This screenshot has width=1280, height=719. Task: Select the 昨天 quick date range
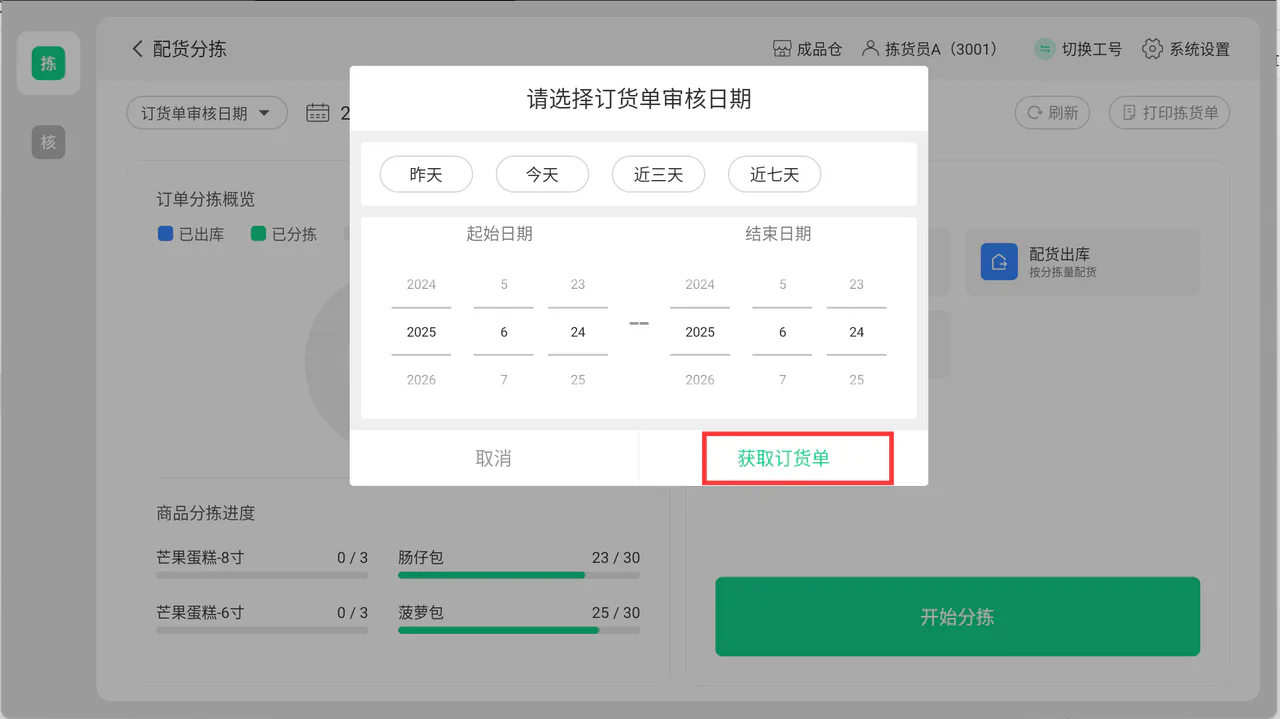pyautogui.click(x=426, y=175)
